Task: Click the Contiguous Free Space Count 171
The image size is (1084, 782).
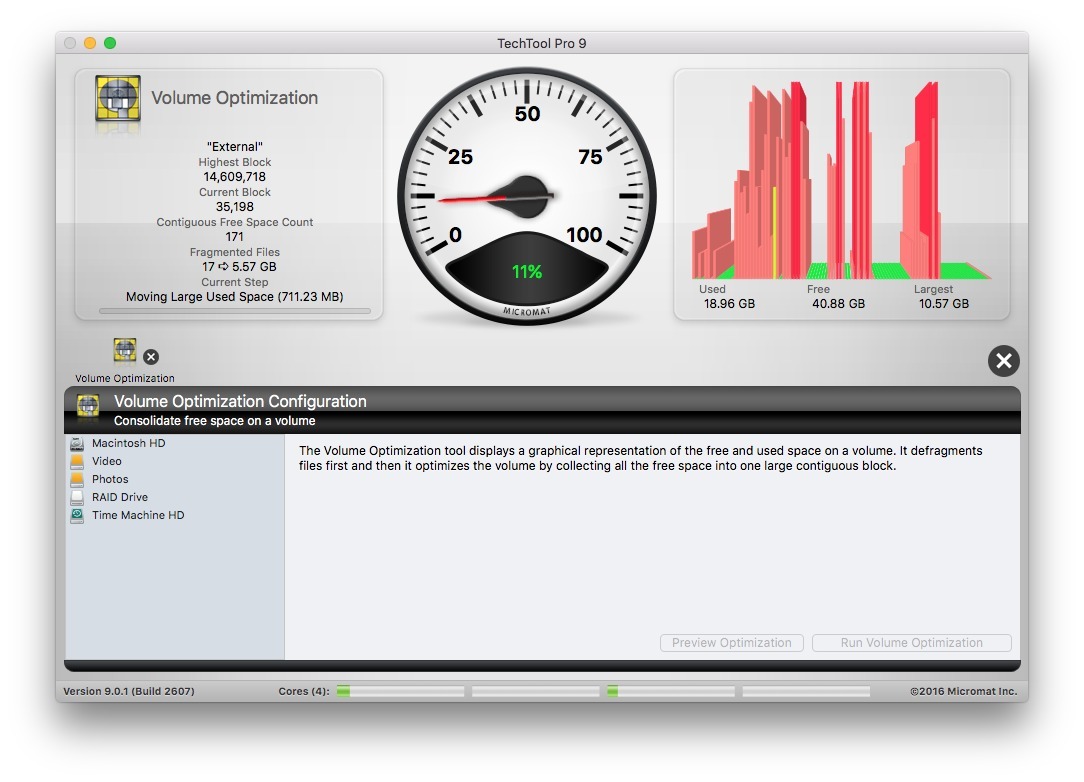Action: (234, 236)
